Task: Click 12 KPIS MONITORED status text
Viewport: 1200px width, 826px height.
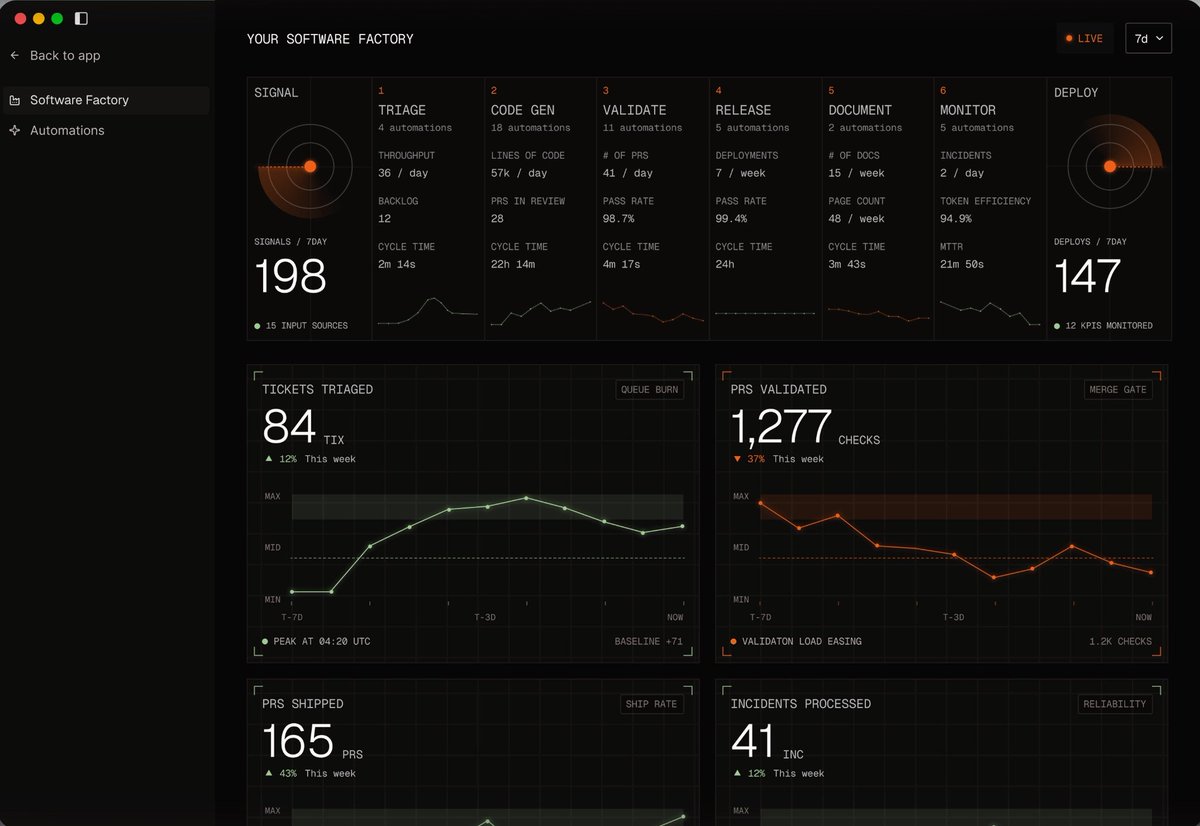Action: tap(1109, 326)
